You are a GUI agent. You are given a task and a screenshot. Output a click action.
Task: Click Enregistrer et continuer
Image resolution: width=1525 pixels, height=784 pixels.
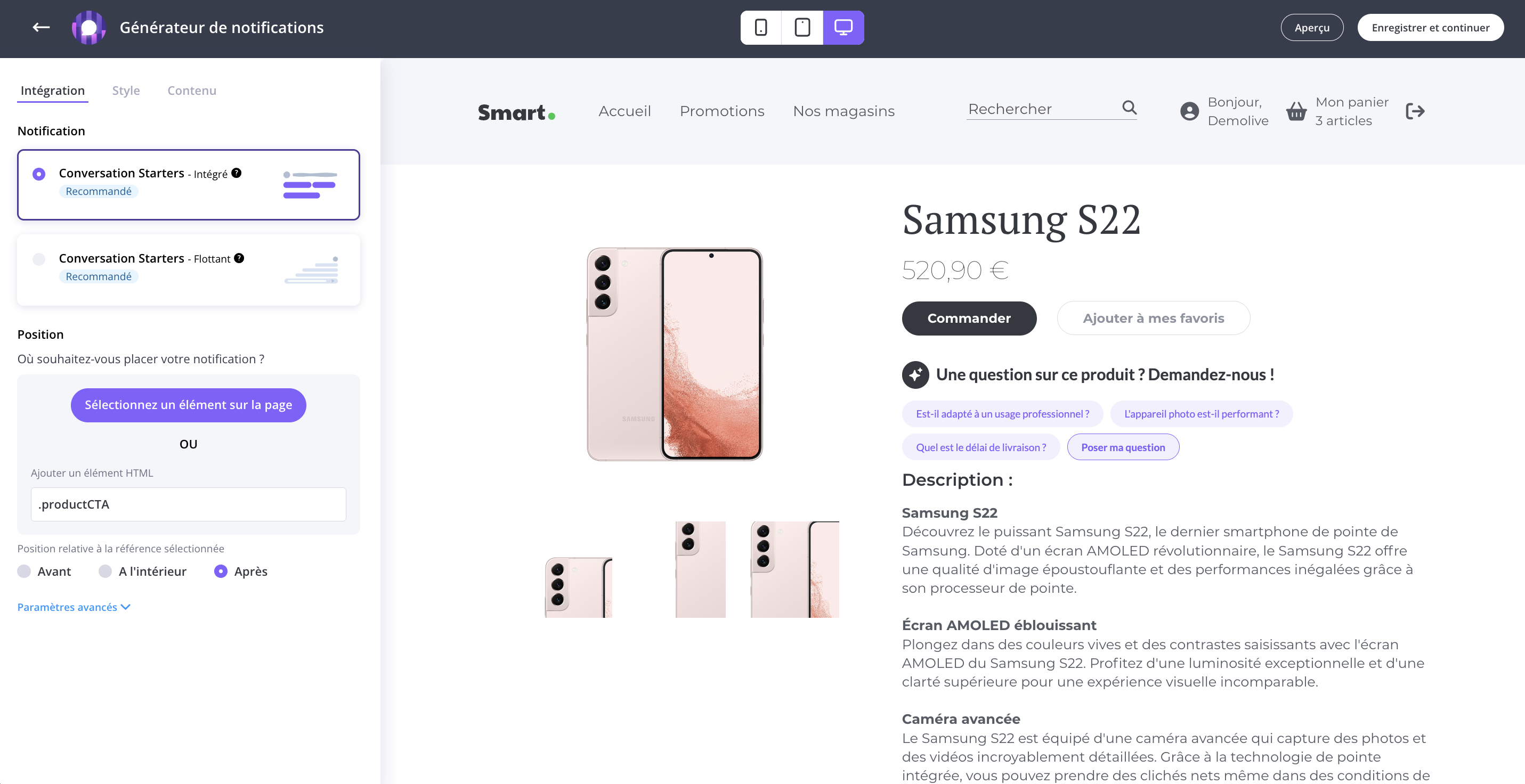click(x=1430, y=27)
